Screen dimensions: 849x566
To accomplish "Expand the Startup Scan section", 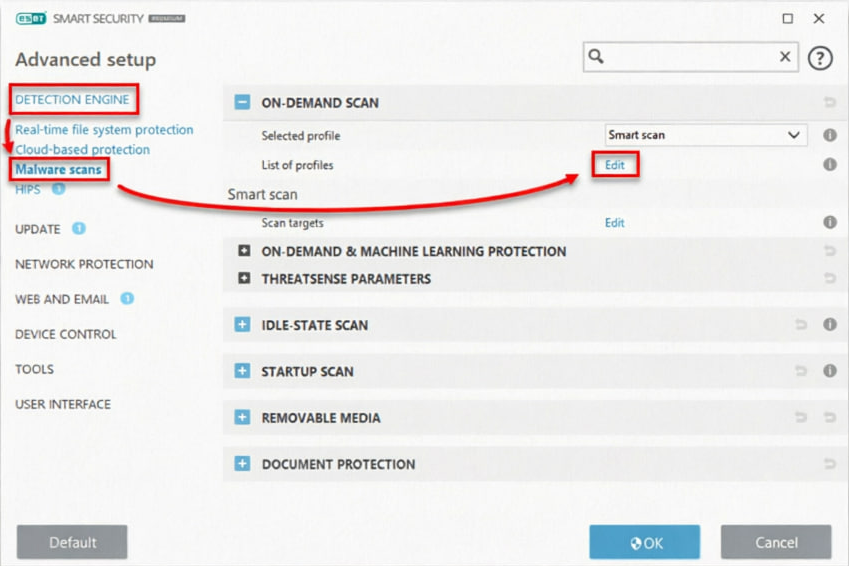I will [x=242, y=371].
